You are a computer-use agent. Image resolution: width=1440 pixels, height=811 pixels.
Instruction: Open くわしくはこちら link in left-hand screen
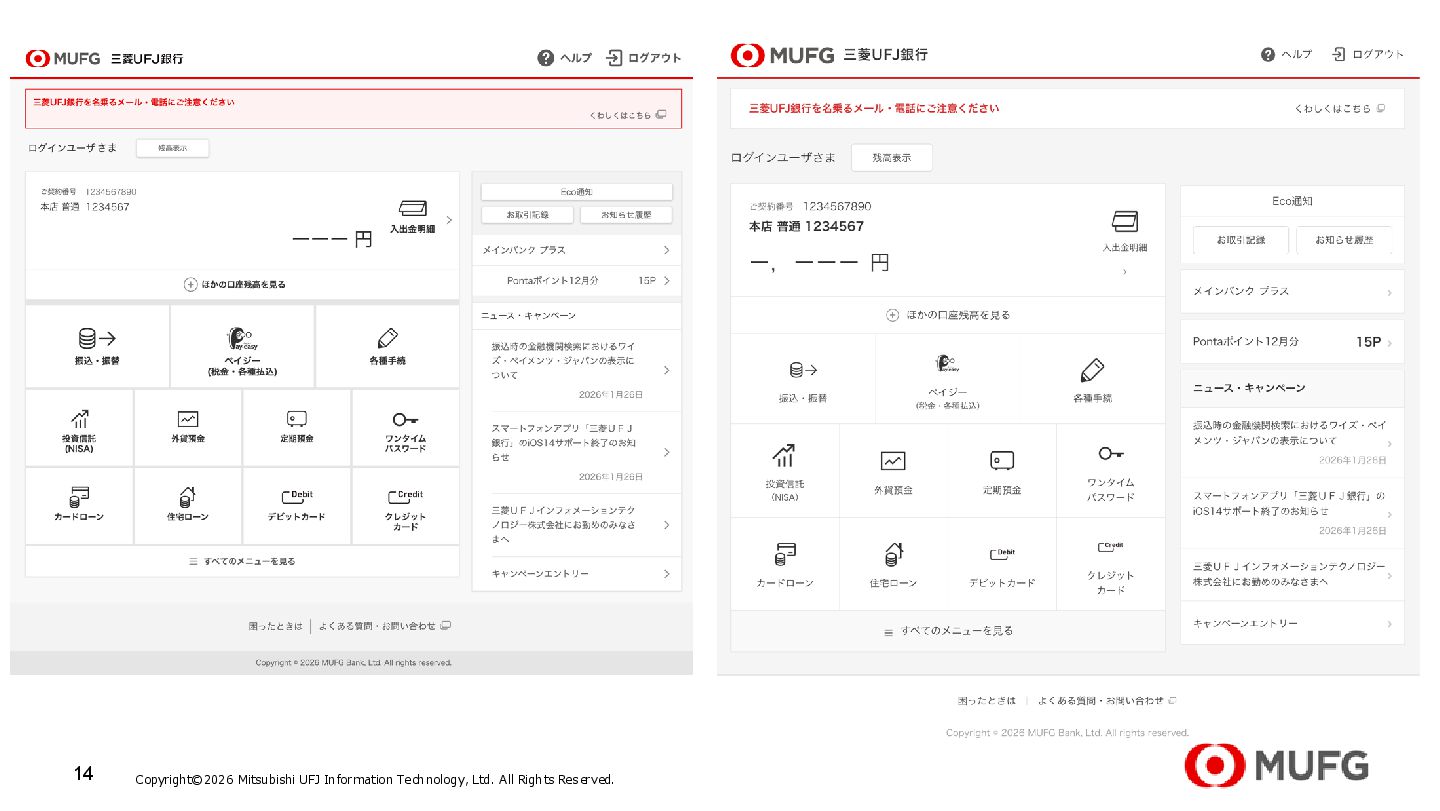[x=627, y=115]
